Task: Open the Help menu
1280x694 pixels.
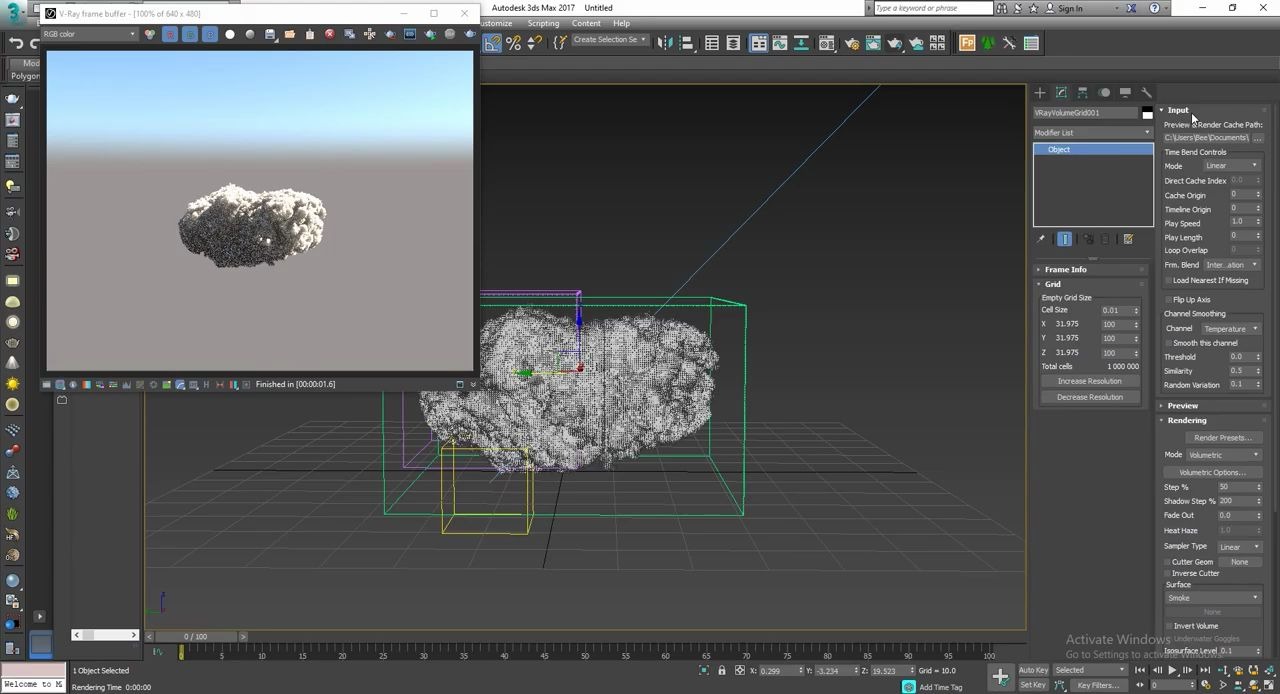Action: (621, 24)
